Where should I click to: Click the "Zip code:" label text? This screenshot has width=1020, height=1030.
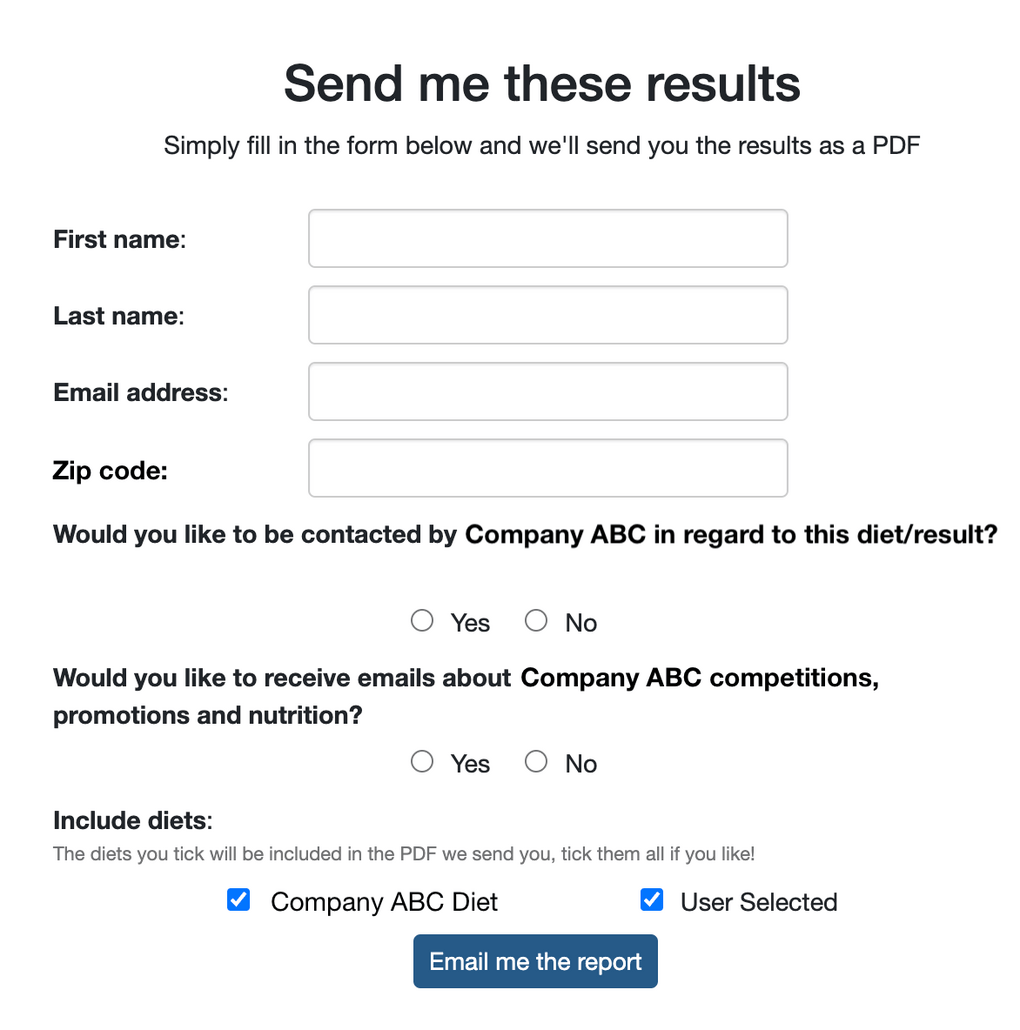111,470
